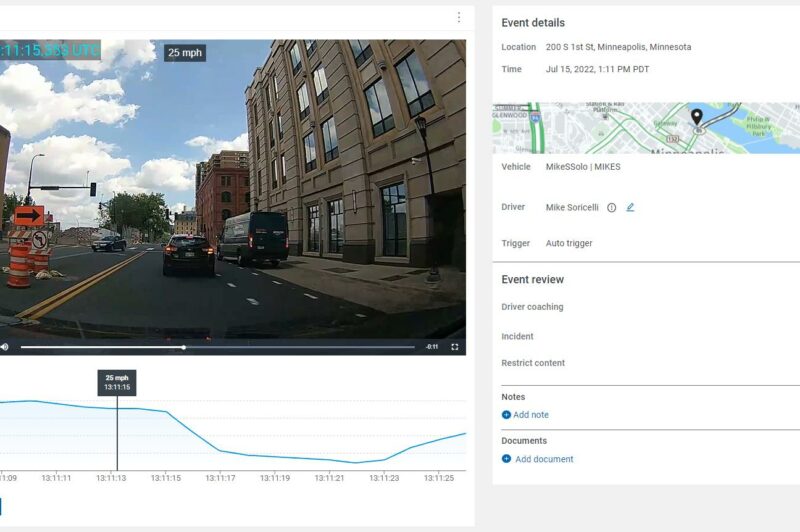Click the 13:11:25 tick label on graph

click(x=439, y=478)
